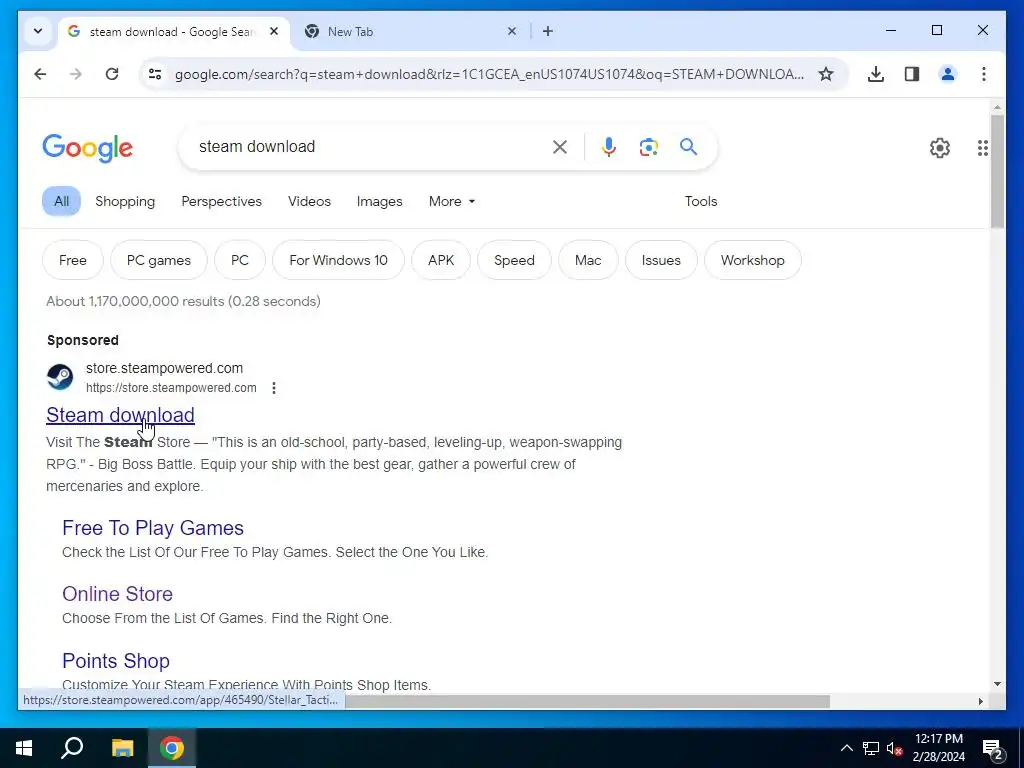Submit search with magnifier icon
Image resolution: width=1024 pixels, height=768 pixels.
click(688, 147)
